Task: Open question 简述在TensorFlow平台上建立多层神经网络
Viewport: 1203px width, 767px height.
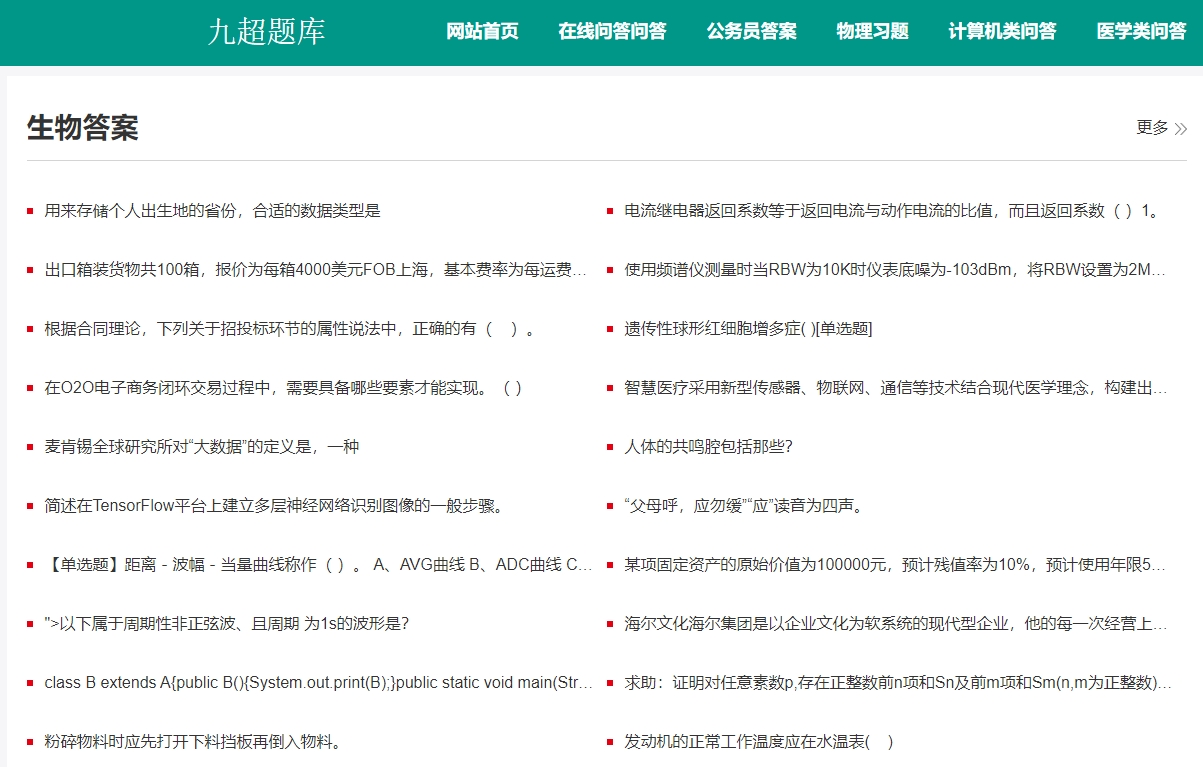Action: 273,506
